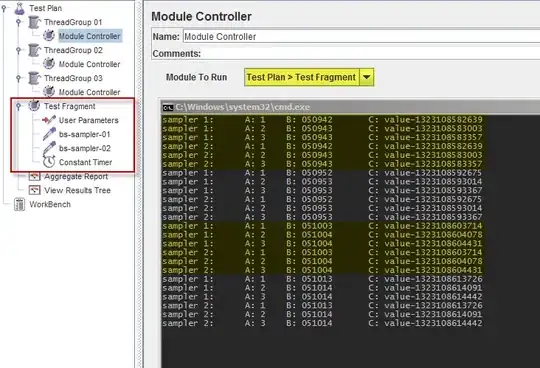Click console row sampler 1 with B: 051013
Screen dimensions: 540x368
[322, 278]
